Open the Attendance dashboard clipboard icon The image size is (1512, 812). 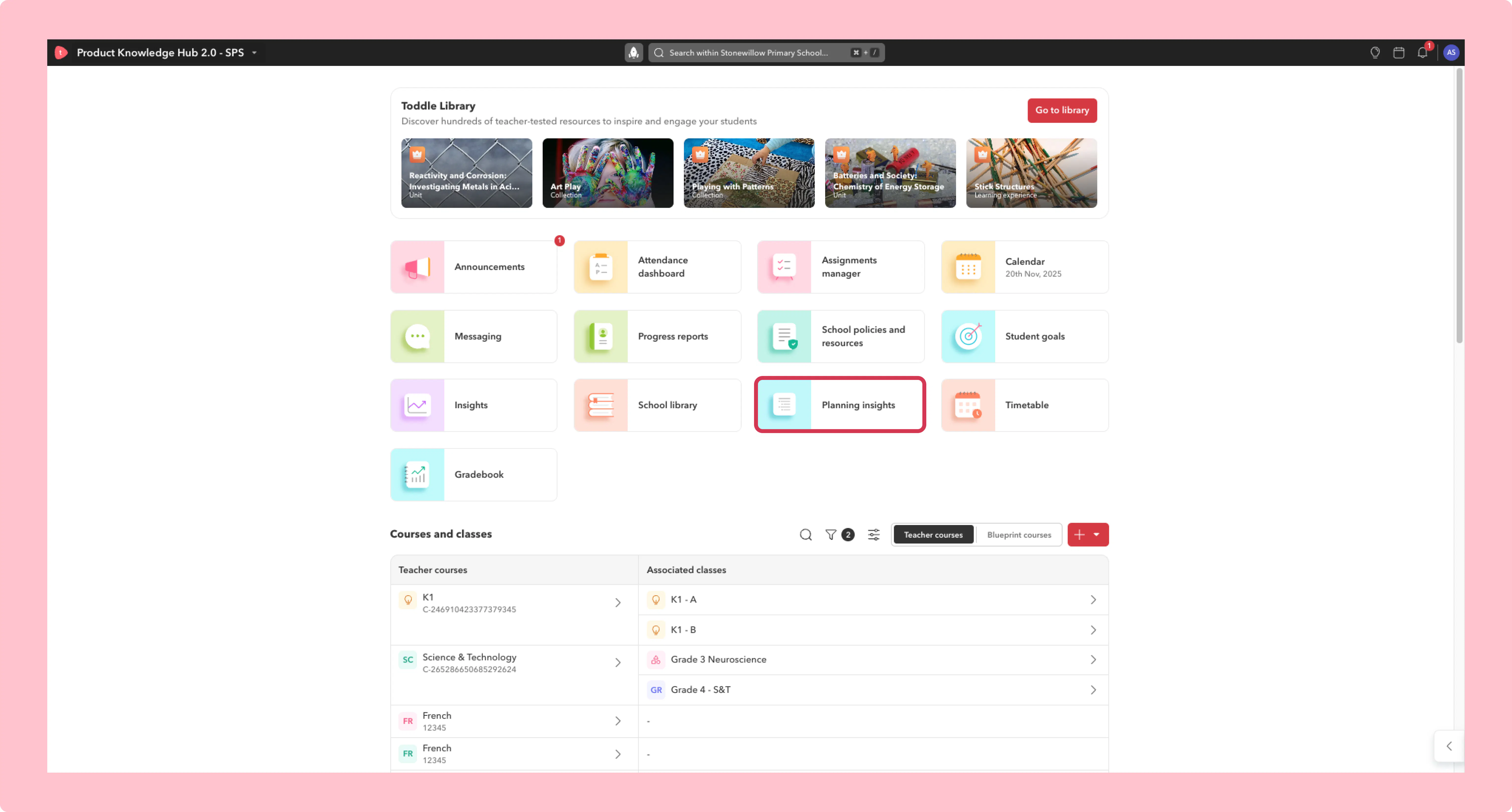coord(601,267)
